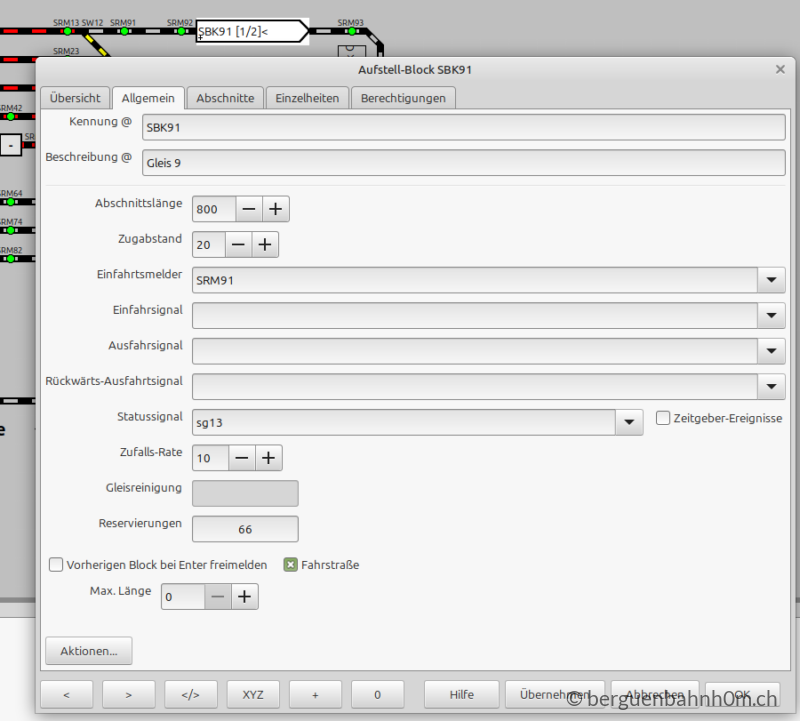
Task: Open the Berechtigungen tab
Action: (403, 98)
